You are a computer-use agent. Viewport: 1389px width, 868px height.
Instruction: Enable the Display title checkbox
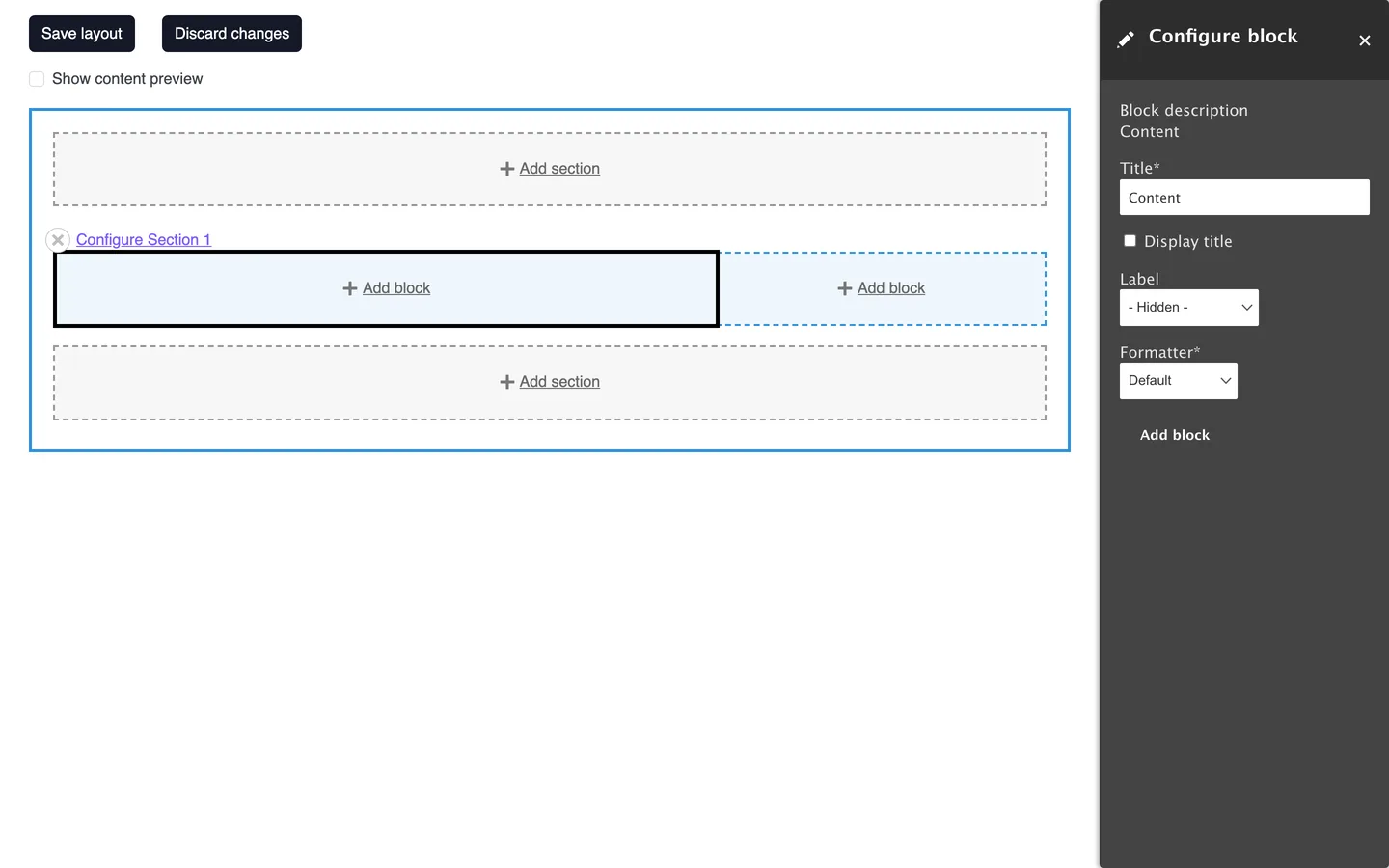(1130, 241)
